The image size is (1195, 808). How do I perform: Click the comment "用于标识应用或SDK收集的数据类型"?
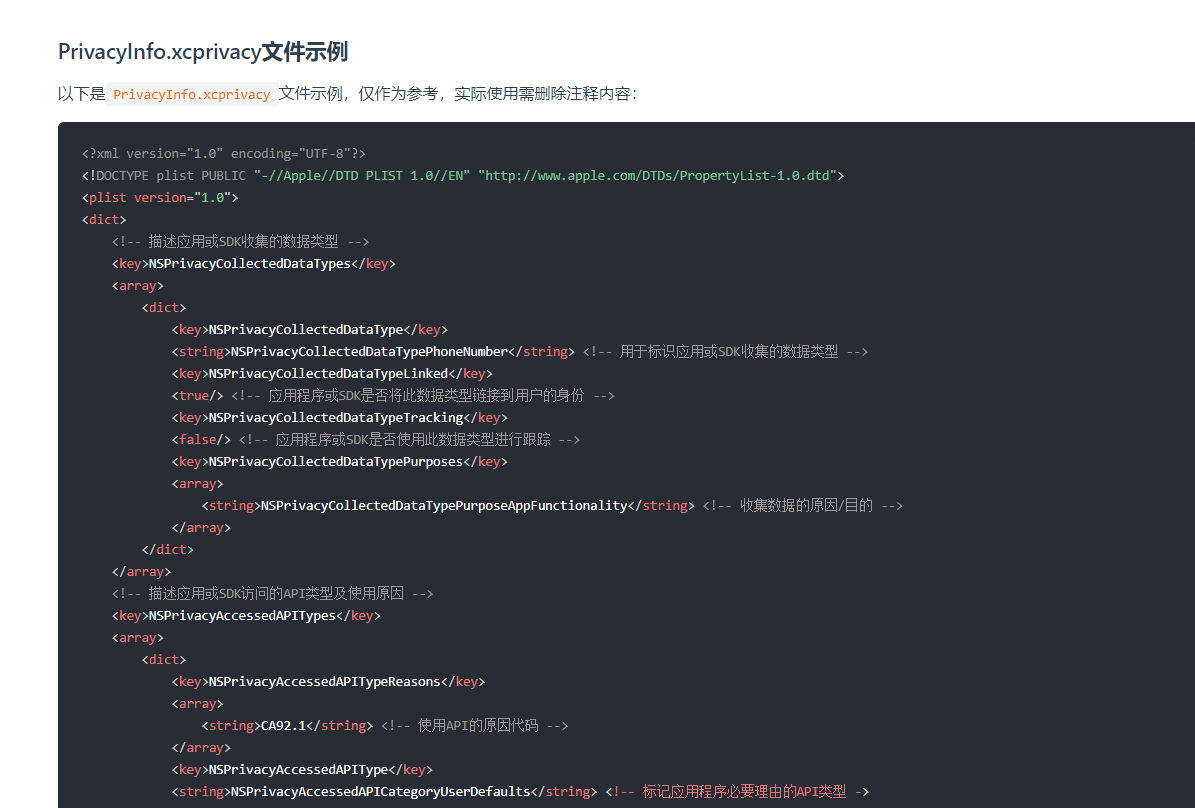pos(726,351)
